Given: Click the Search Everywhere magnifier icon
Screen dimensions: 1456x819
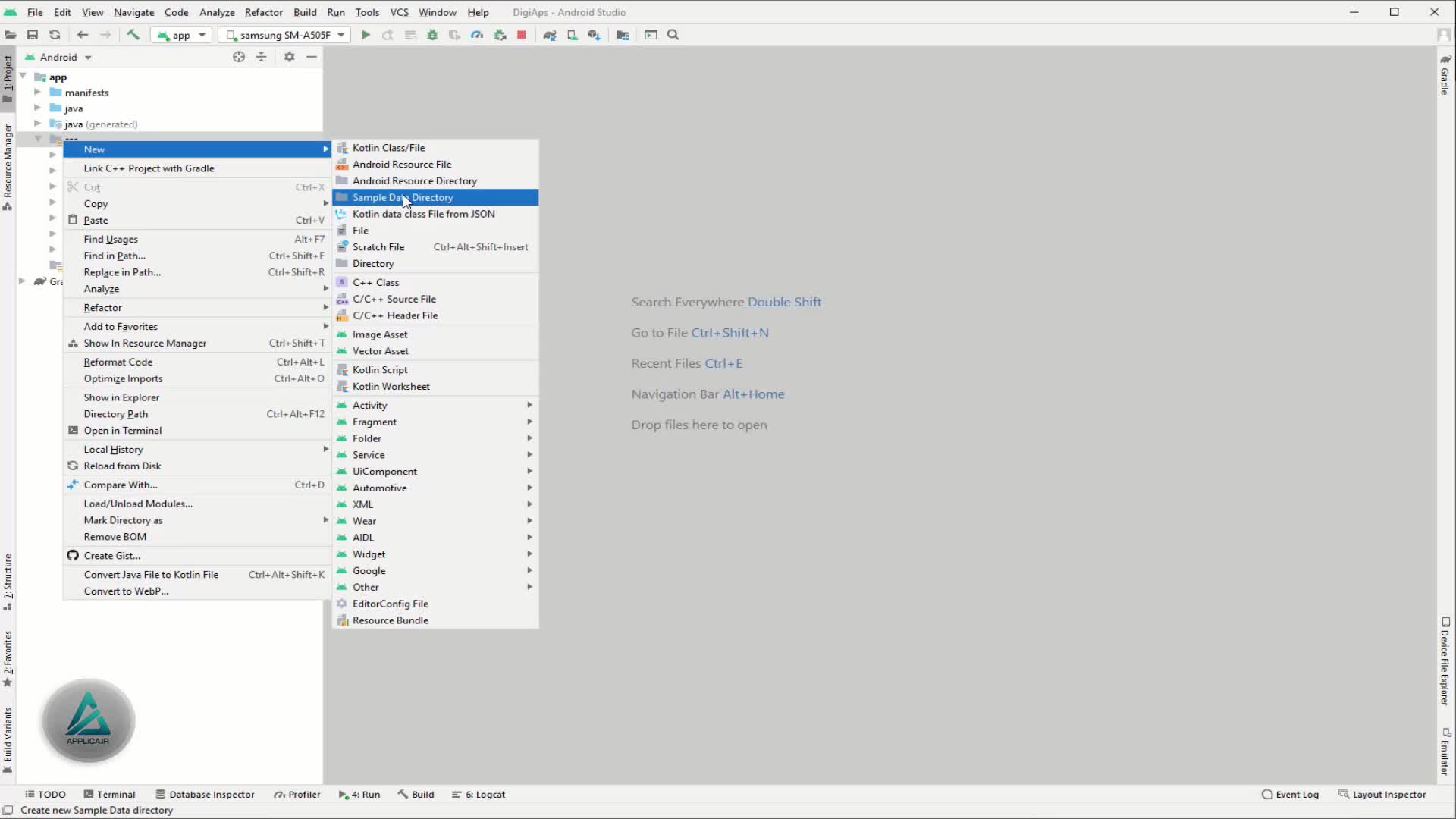Looking at the screenshot, I should coord(673,35).
